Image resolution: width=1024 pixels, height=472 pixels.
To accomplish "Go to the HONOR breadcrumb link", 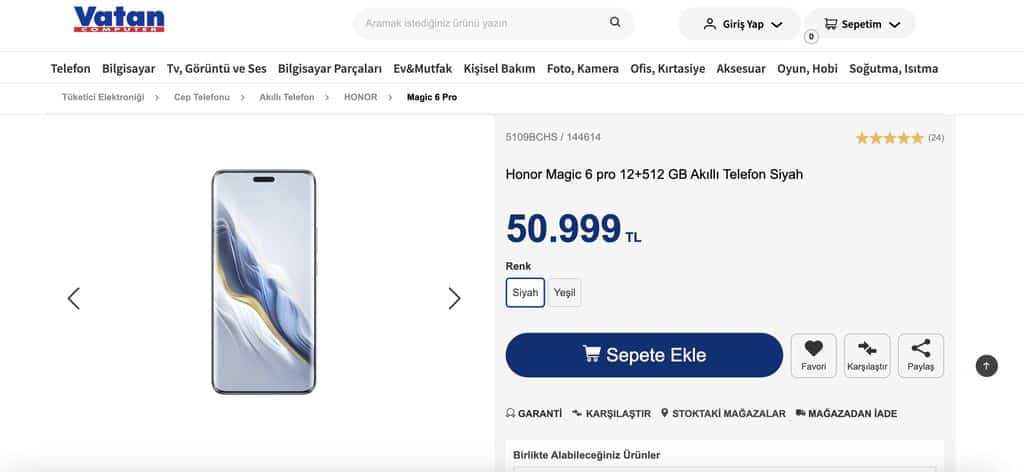I will coord(360,97).
